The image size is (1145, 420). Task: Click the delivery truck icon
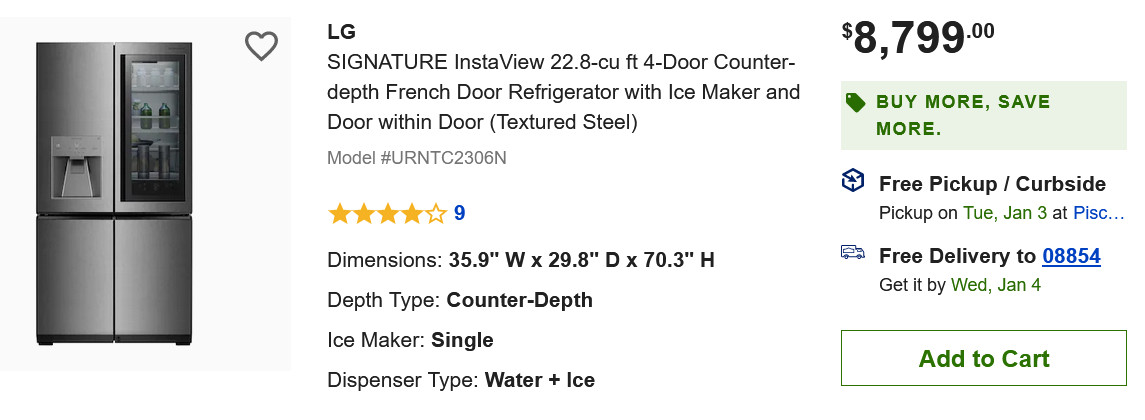click(x=852, y=253)
